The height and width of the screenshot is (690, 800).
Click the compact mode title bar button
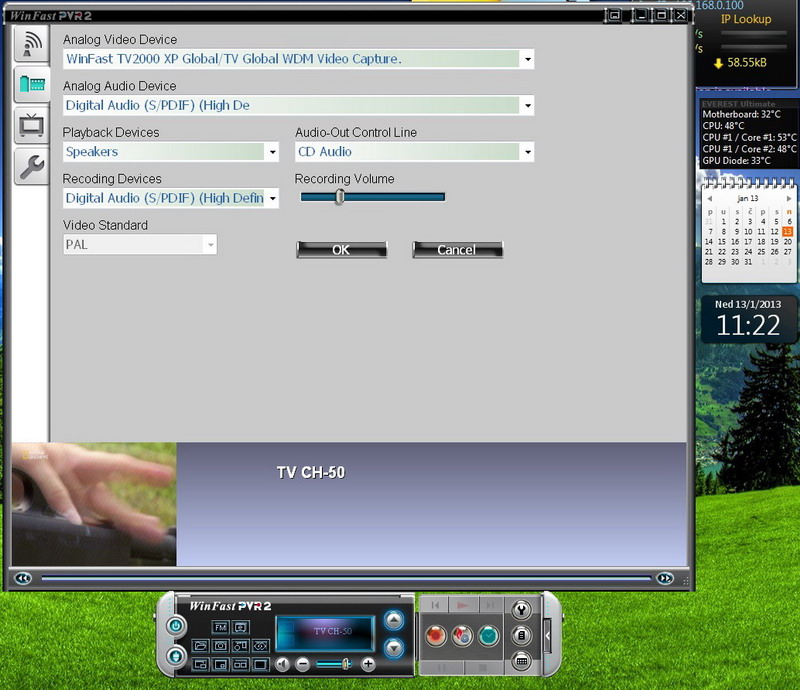614,15
